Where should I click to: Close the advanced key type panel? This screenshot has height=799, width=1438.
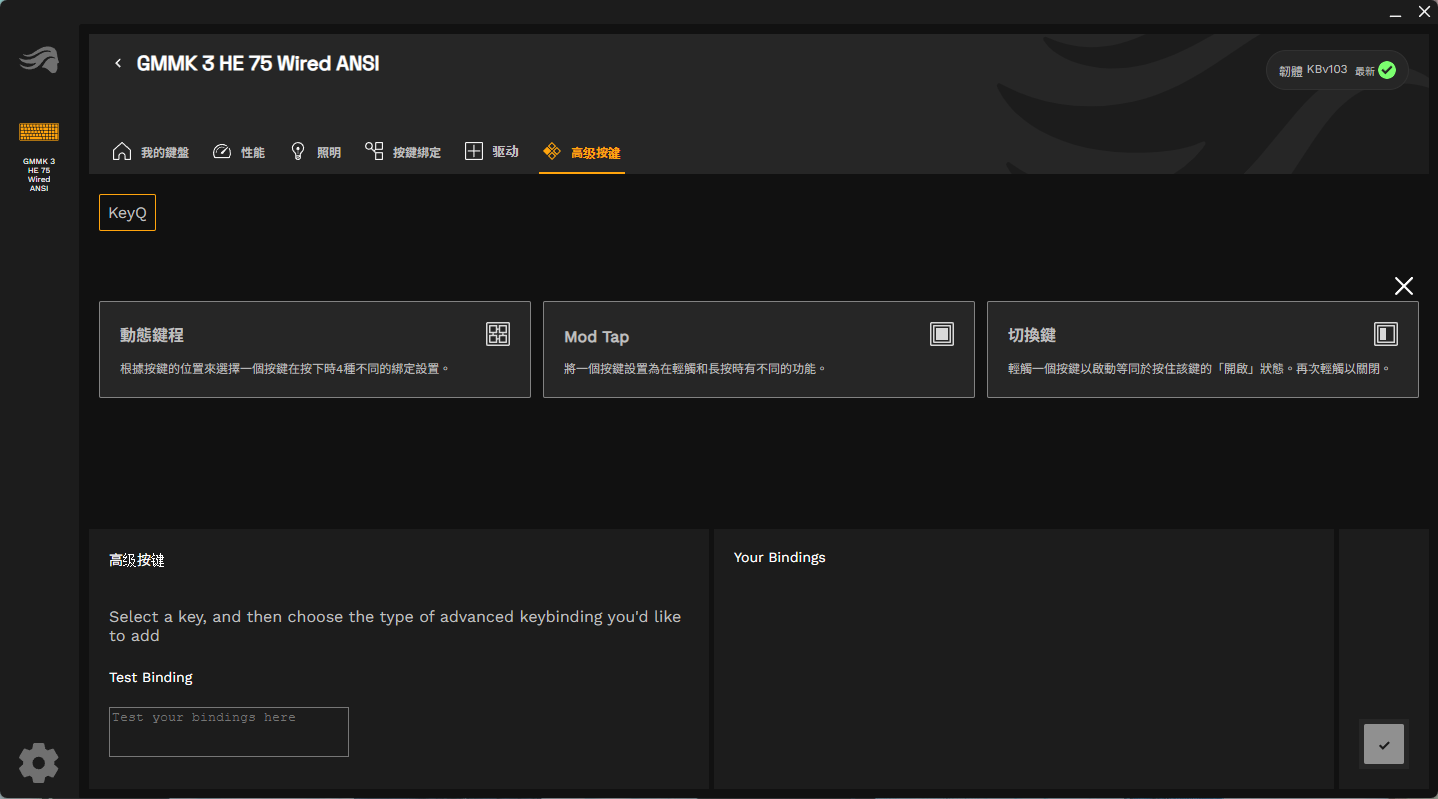pos(1404,287)
